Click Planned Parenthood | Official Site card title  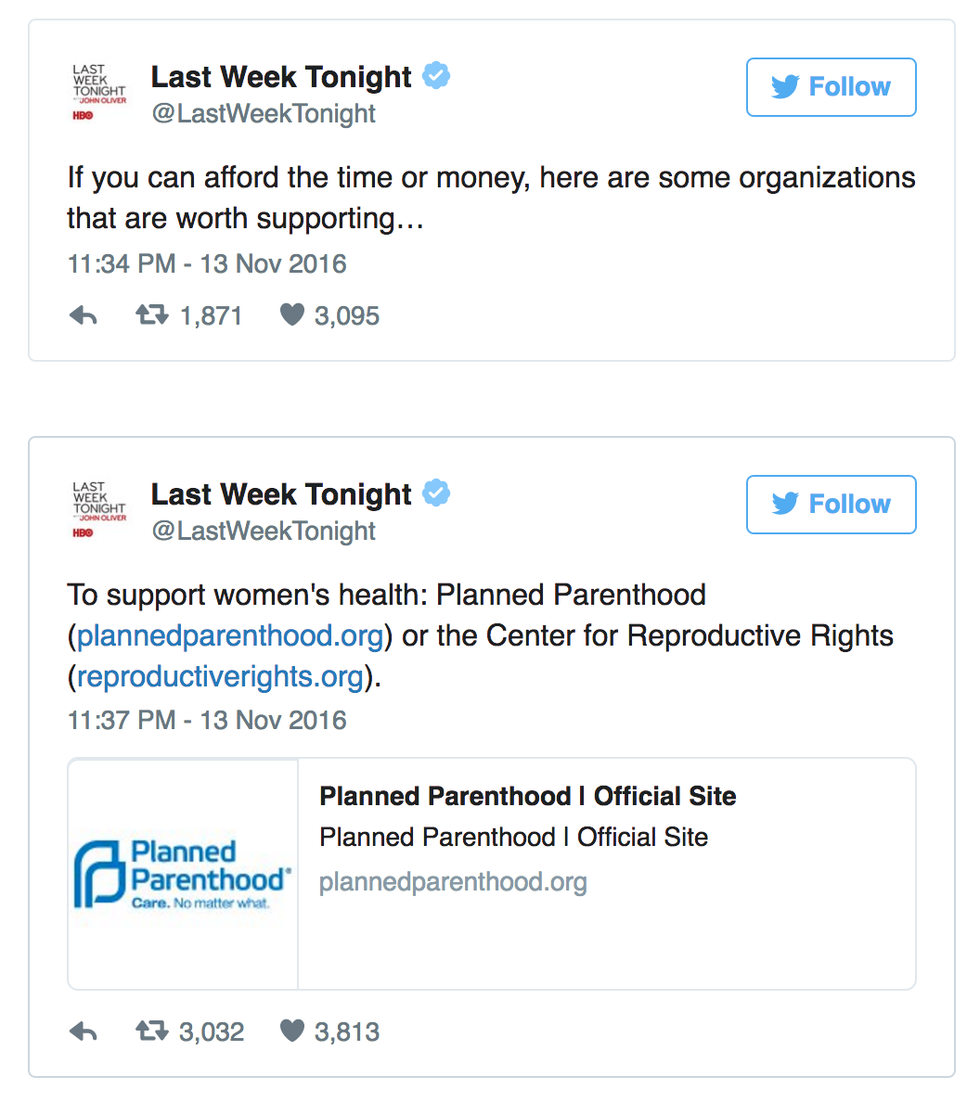click(527, 796)
